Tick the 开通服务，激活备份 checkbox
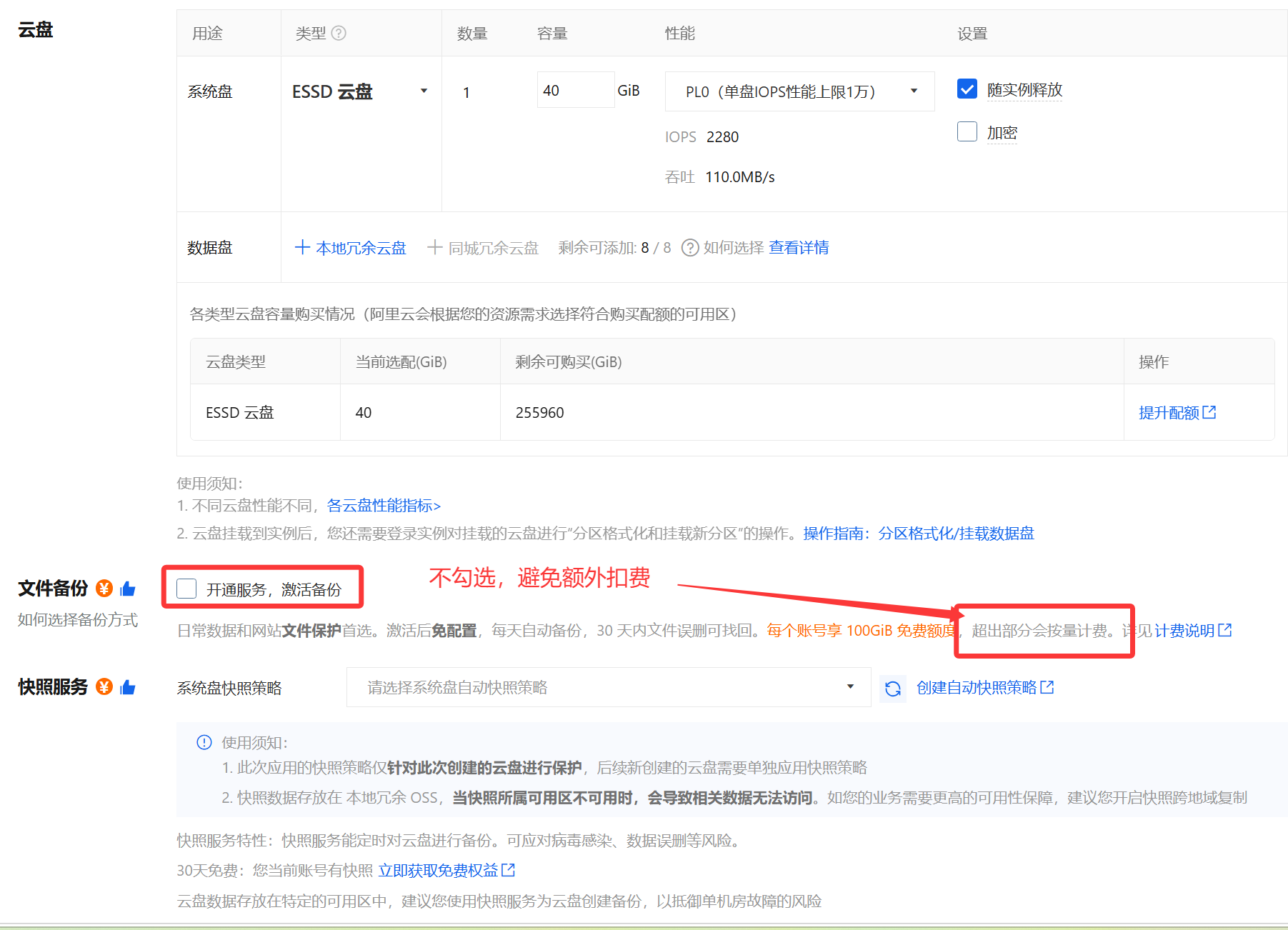Image resolution: width=1288 pixels, height=930 pixels. click(186, 589)
